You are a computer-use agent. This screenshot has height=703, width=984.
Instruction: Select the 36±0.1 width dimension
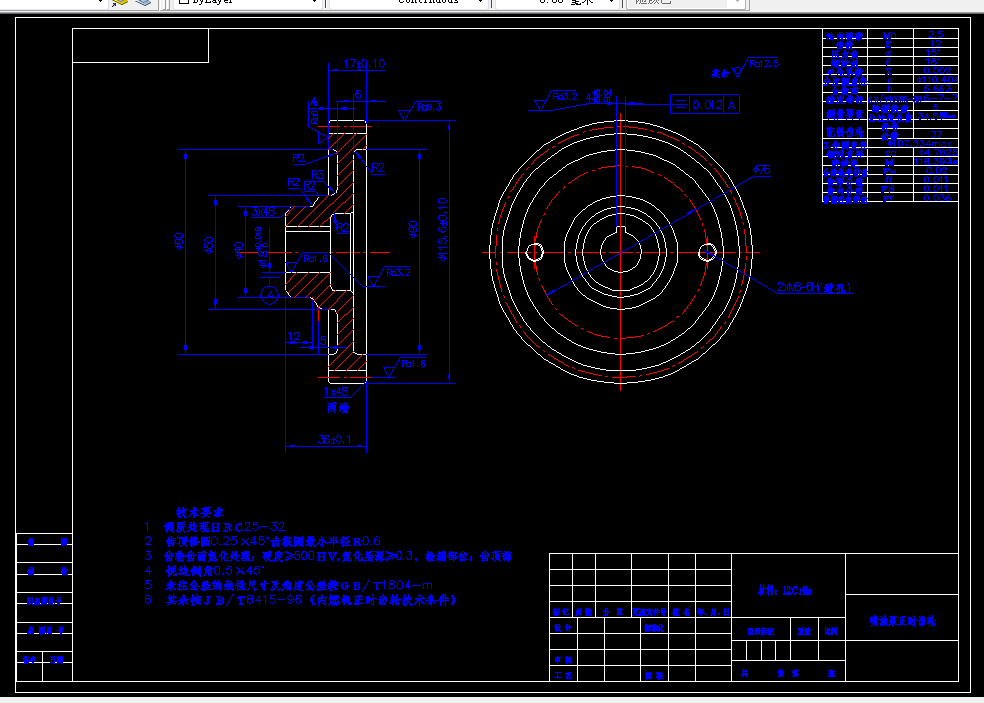point(333,440)
